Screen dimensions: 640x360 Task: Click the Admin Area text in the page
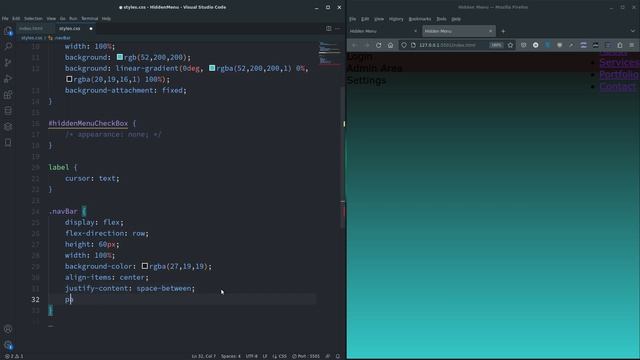point(374,68)
